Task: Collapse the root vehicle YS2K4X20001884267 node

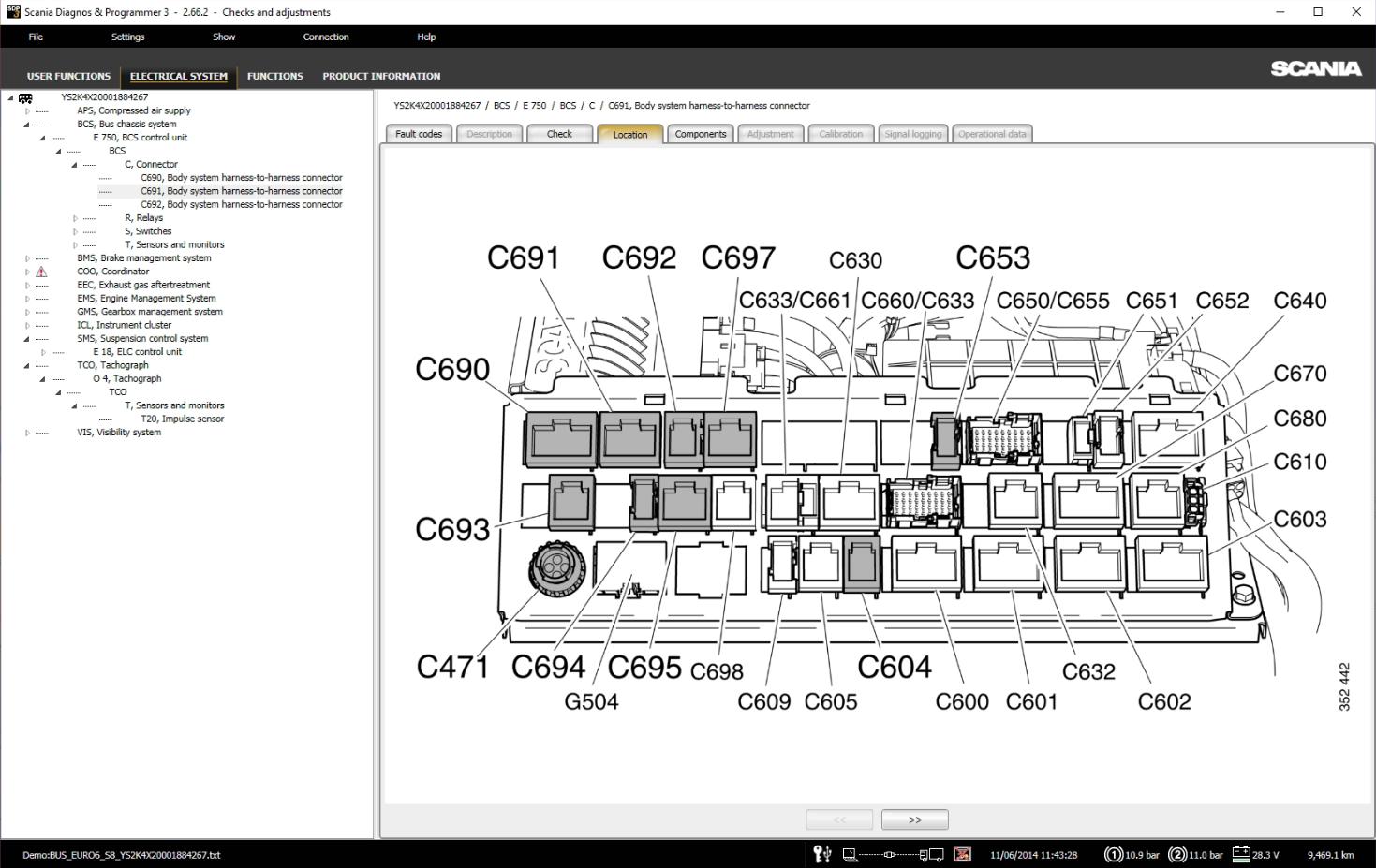Action: click(11, 97)
